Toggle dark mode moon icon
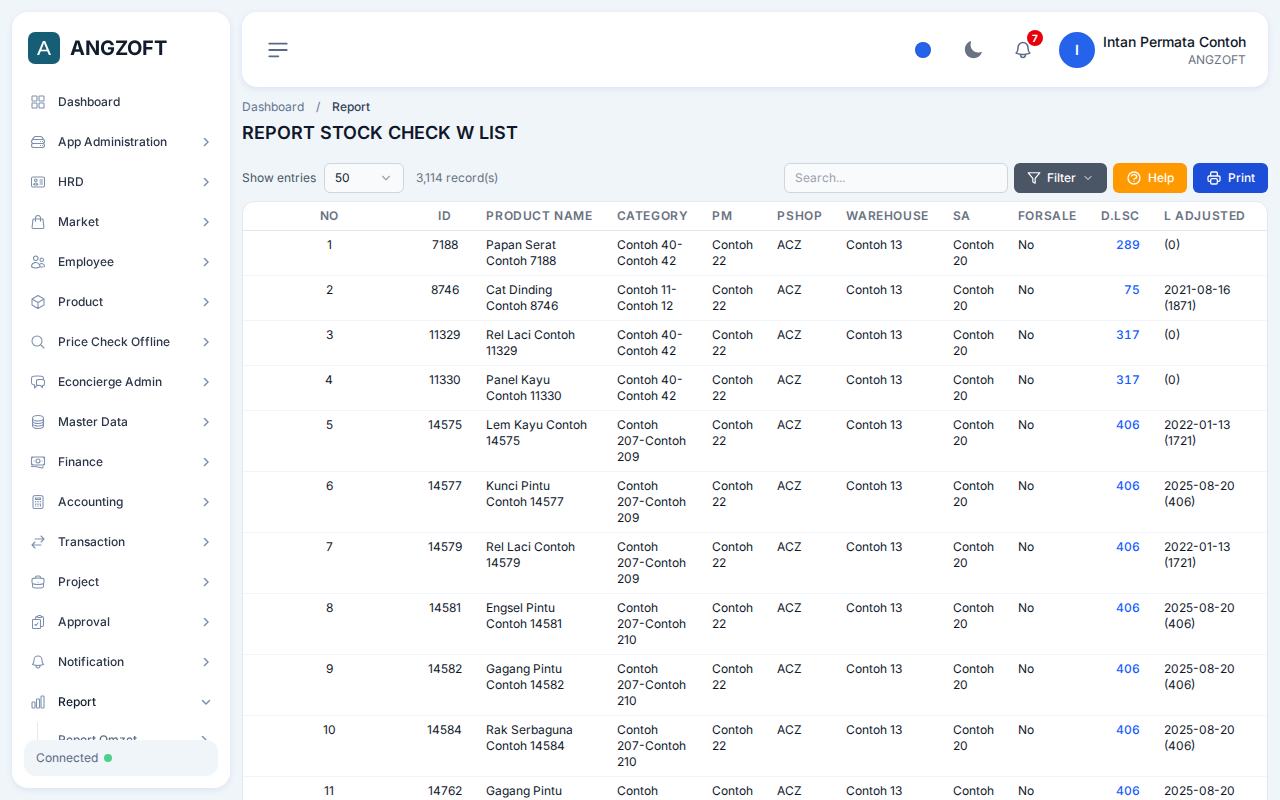The height and width of the screenshot is (800, 1280). (973, 50)
